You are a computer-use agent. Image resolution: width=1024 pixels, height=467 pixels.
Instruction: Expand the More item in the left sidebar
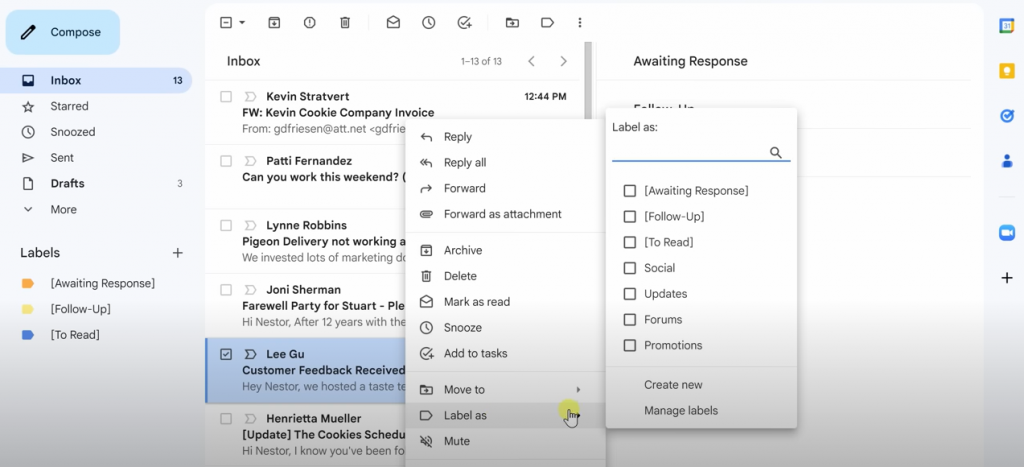pyautogui.click(x=63, y=209)
